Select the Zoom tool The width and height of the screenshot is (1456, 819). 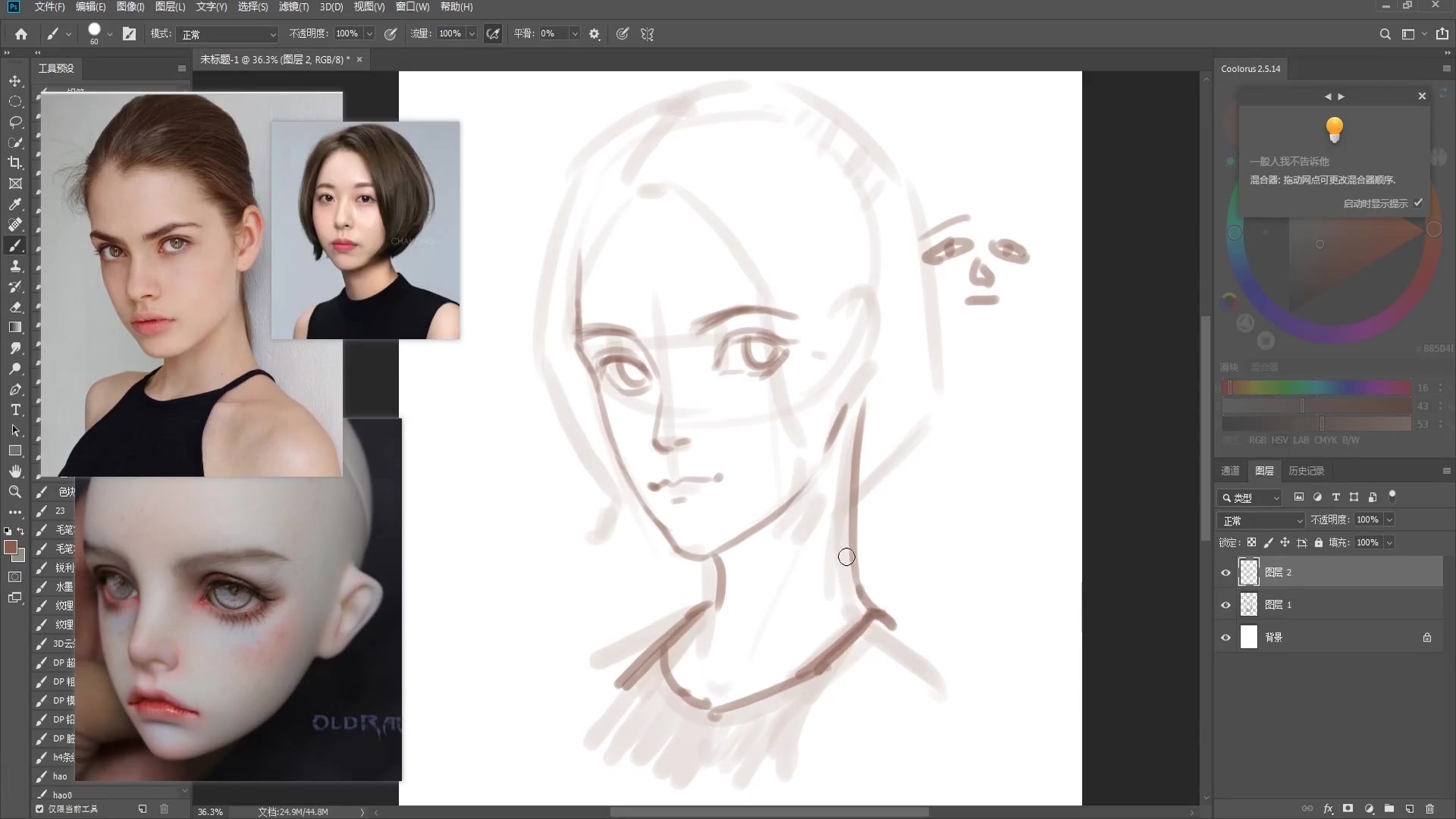click(15, 491)
